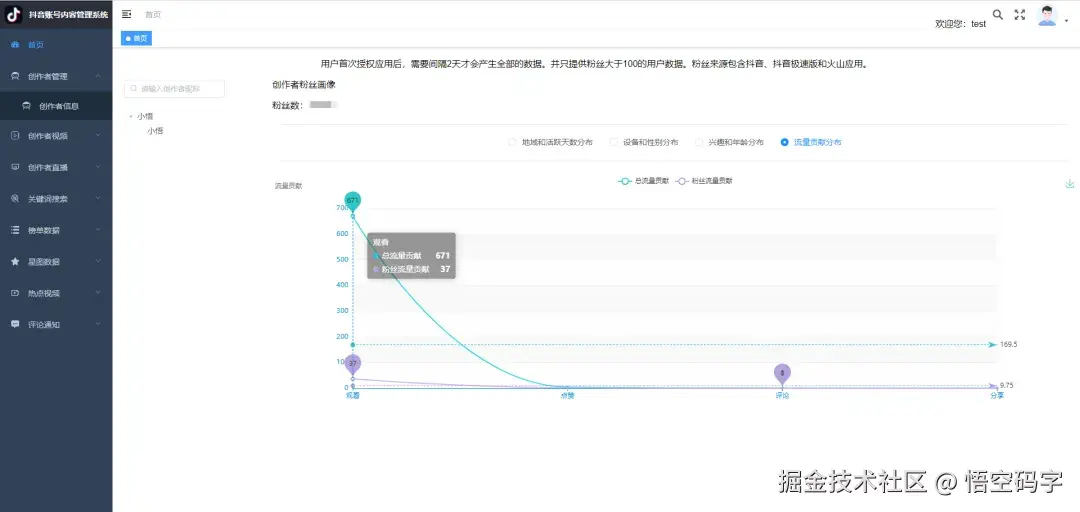Image resolution: width=1080 pixels, height=512 pixels.
Task: Click the 点赞 x-axis label
Action: tap(567, 396)
